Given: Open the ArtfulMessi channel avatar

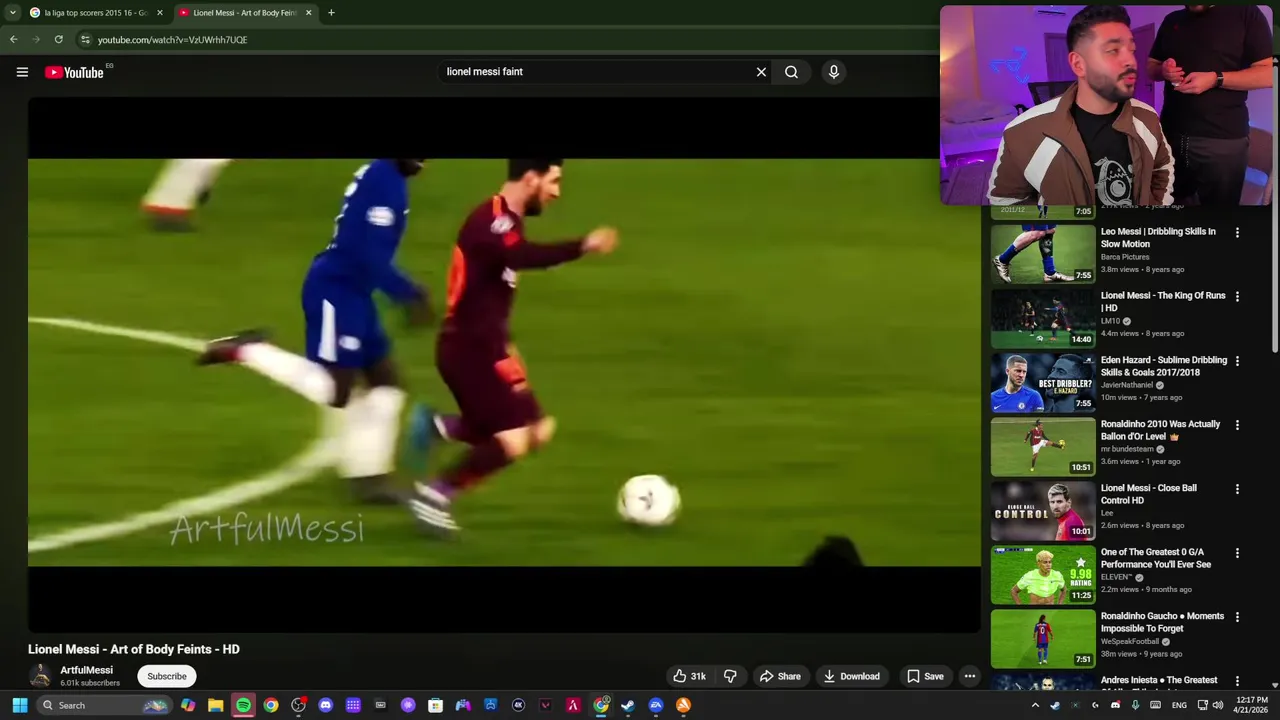Looking at the screenshot, I should point(41,676).
